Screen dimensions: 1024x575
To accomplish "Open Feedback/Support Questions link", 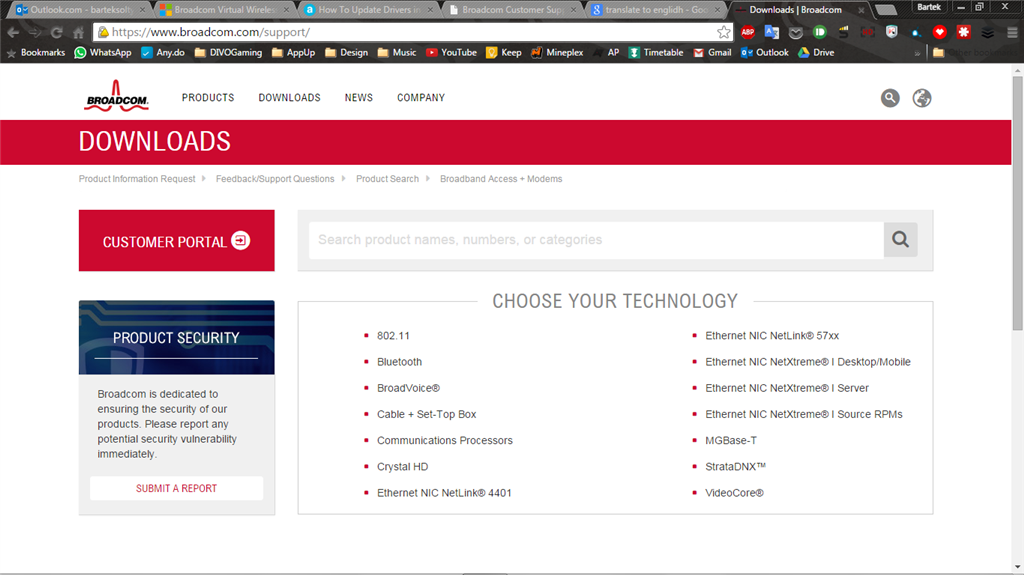I will [x=275, y=179].
